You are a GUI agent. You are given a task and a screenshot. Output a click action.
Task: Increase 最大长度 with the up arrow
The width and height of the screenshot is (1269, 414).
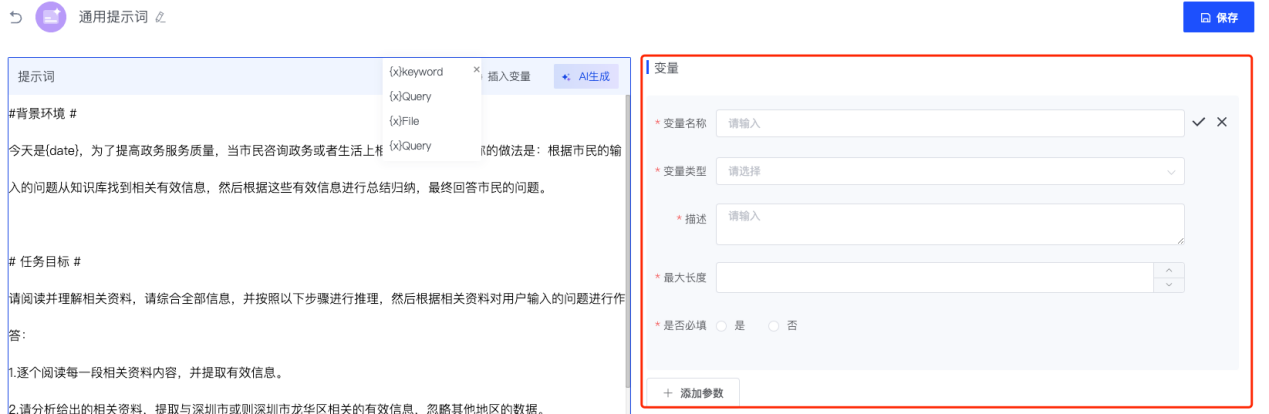1169,270
